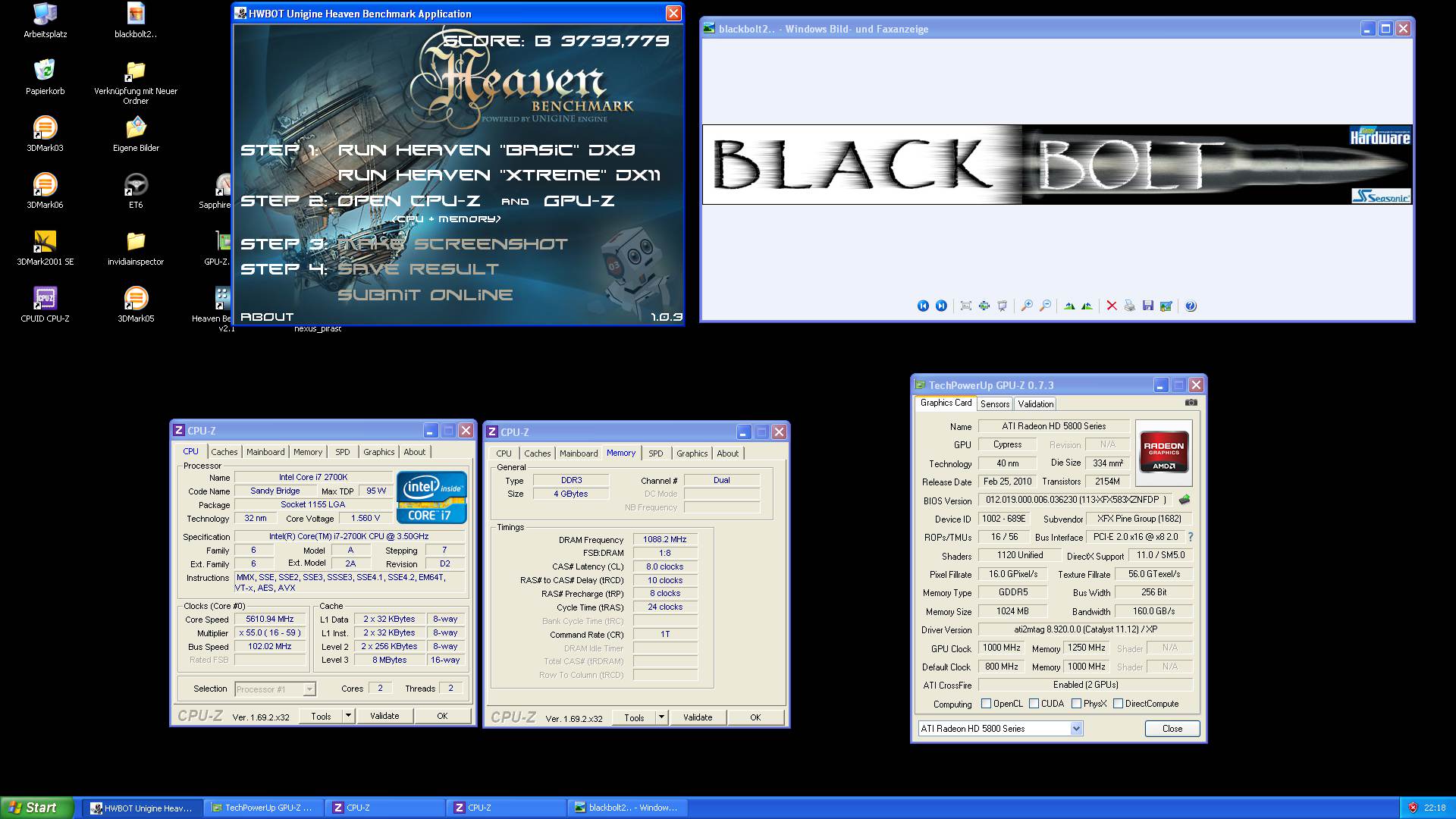Image resolution: width=1456 pixels, height=819 pixels.
Task: Switch to TechPowerUp GPU-Z taskbar button
Action: (264, 808)
